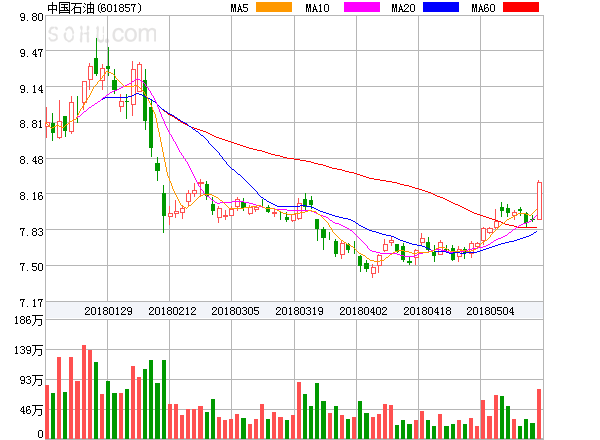Click the last red volume bar
The width and height of the screenshot is (600, 440).
(x=539, y=414)
